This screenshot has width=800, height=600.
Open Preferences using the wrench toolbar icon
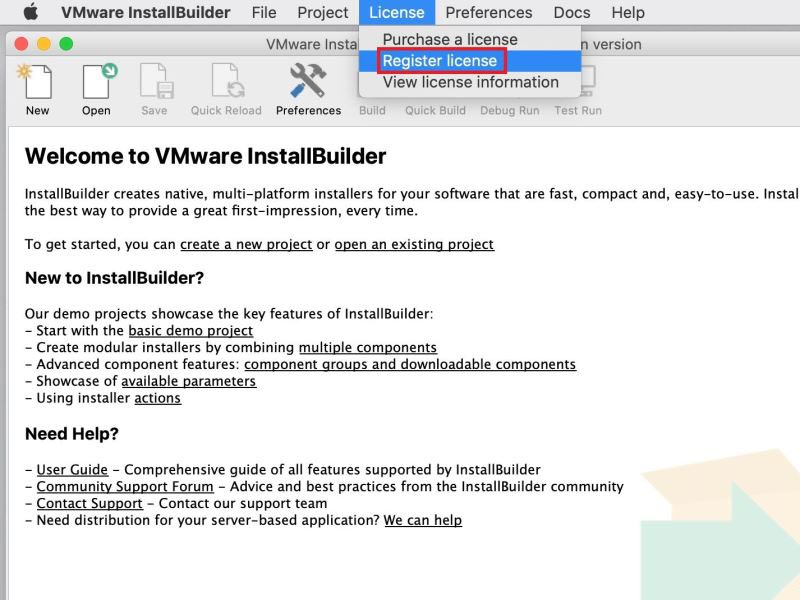pos(309,84)
